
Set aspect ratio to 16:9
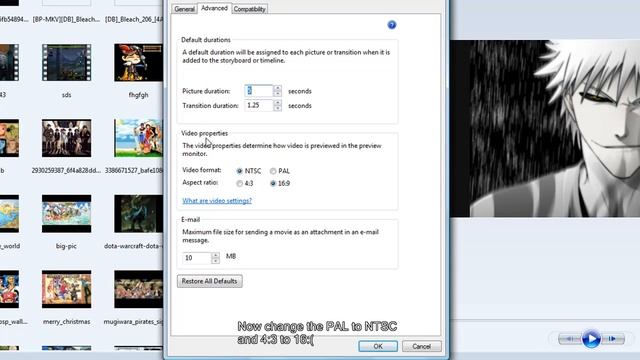(x=273, y=184)
